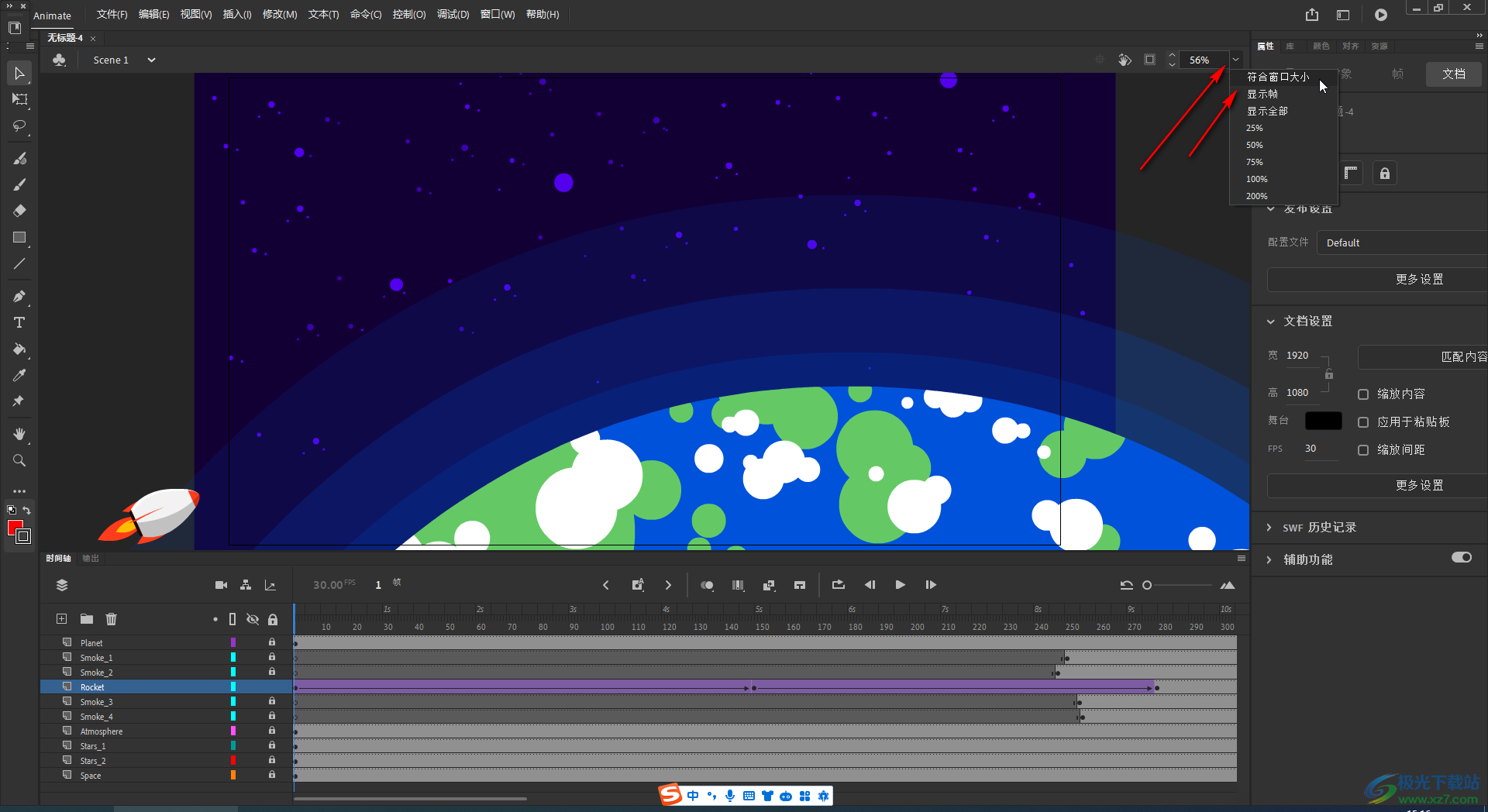The height and width of the screenshot is (812, 1488).
Task: Adjust the timeline zoom slider
Action: click(1147, 585)
